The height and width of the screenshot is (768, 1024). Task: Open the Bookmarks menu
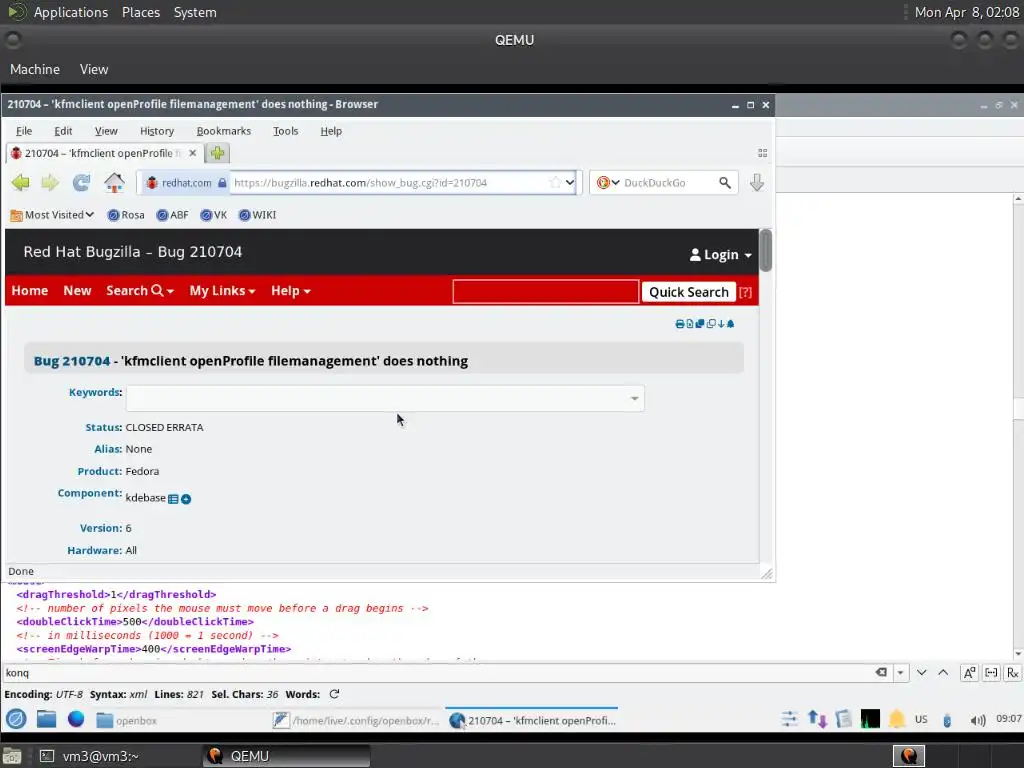(x=224, y=131)
